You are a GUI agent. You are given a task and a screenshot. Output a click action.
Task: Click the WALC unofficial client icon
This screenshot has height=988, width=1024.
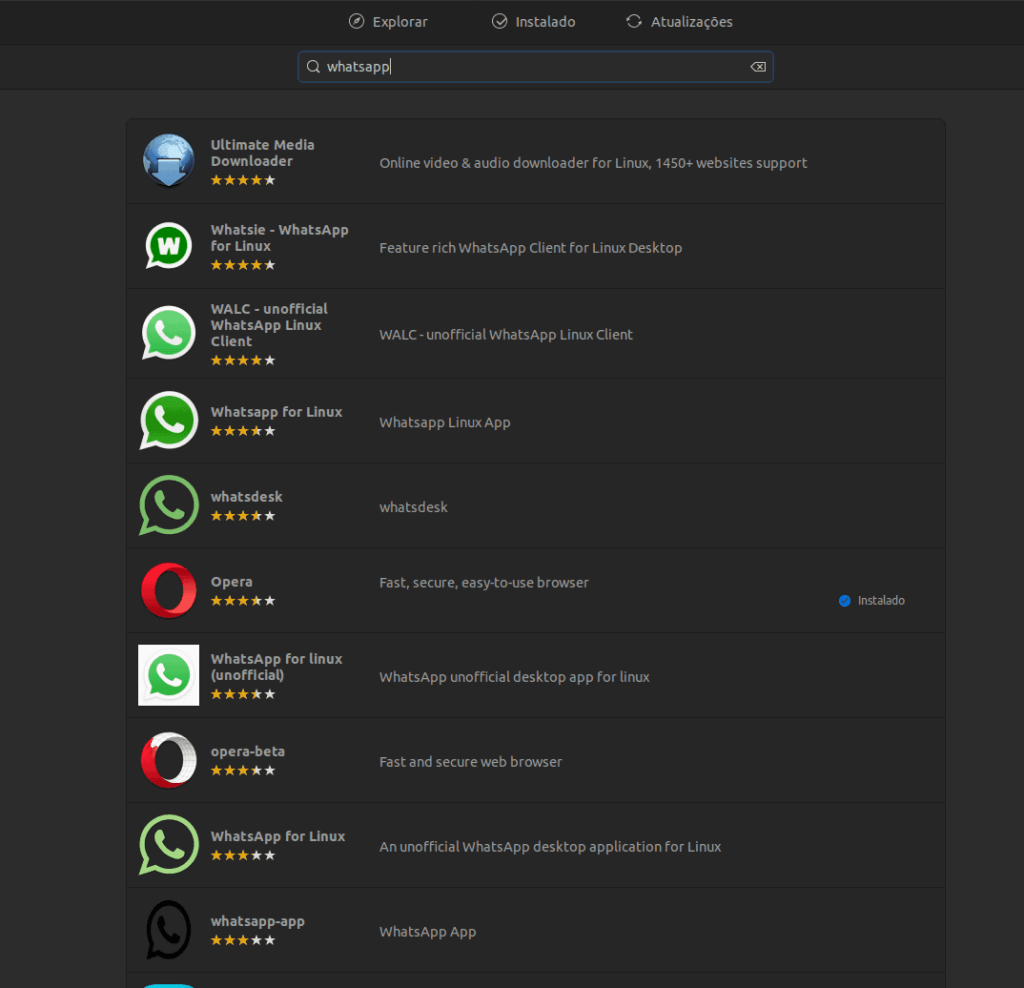(x=168, y=332)
